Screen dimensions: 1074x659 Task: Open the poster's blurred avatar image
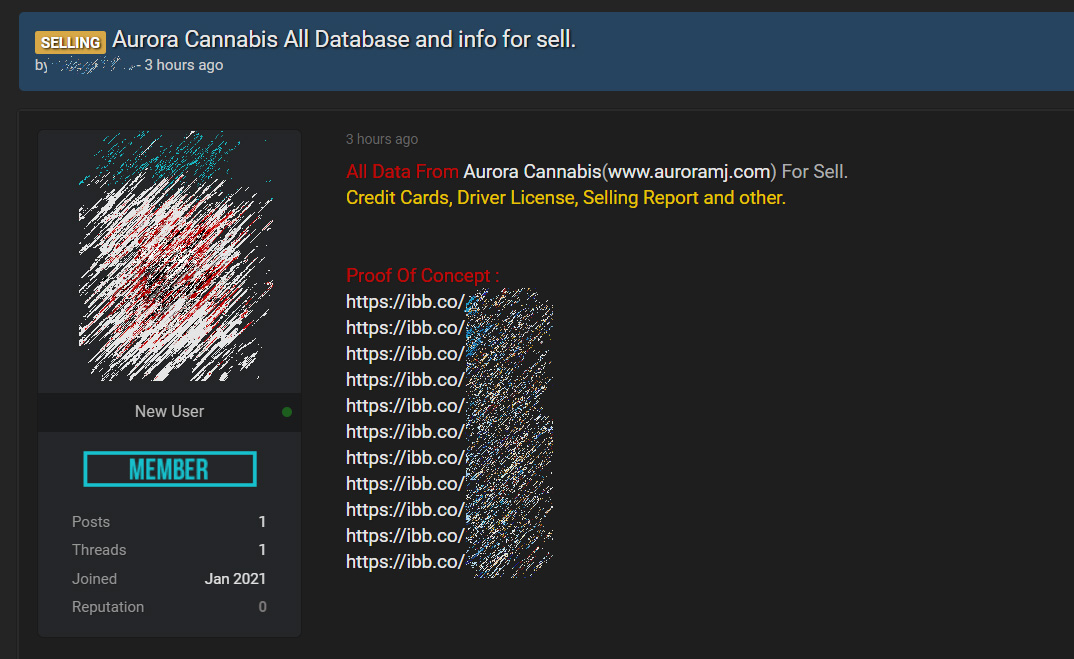point(176,256)
